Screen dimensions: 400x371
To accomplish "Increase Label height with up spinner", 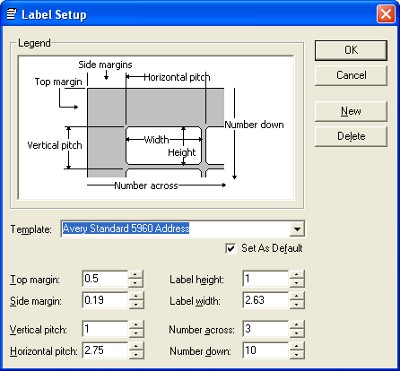I will [x=297, y=275].
